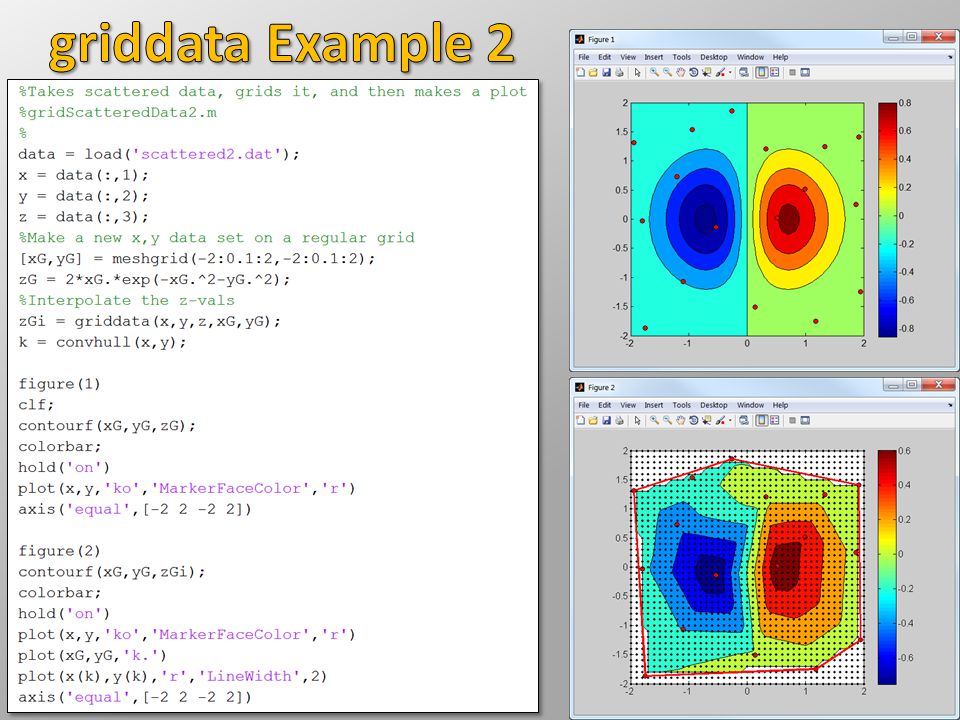Image resolution: width=960 pixels, height=720 pixels.
Task: Toggle Insert Colorbar button in Figure 2
Action: pyautogui.click(x=762, y=421)
